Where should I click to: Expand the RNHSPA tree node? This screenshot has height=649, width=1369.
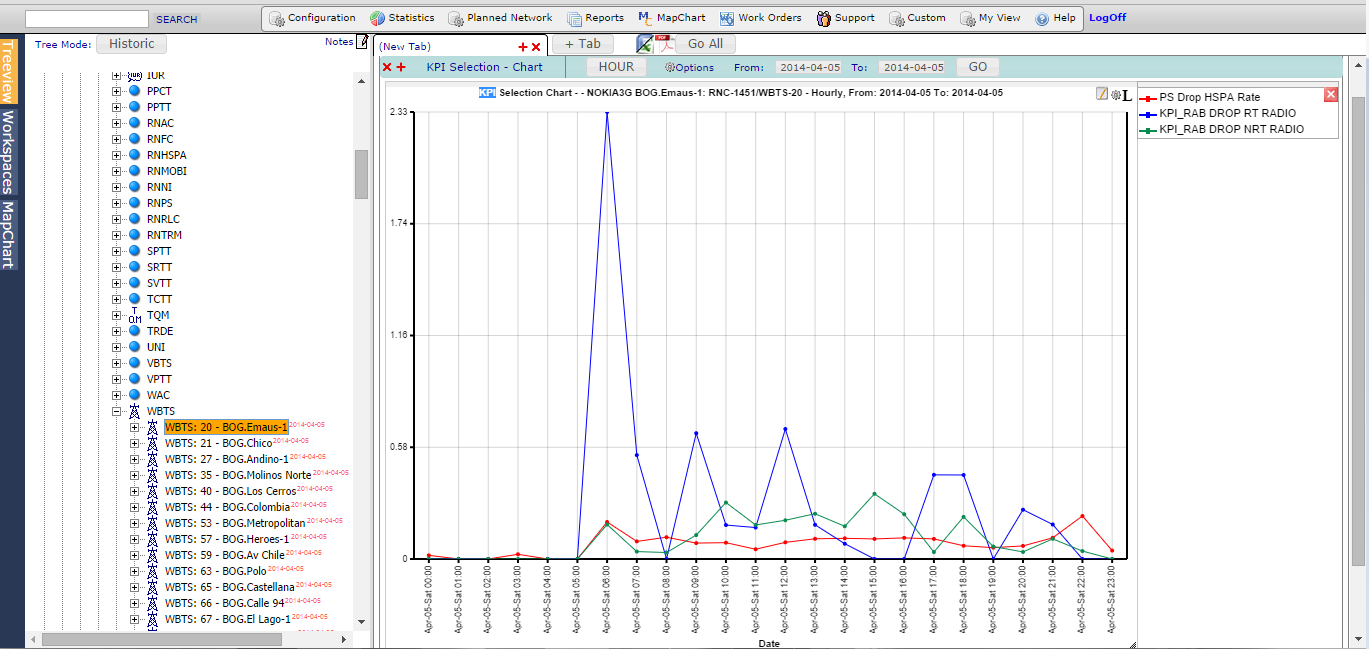117,155
